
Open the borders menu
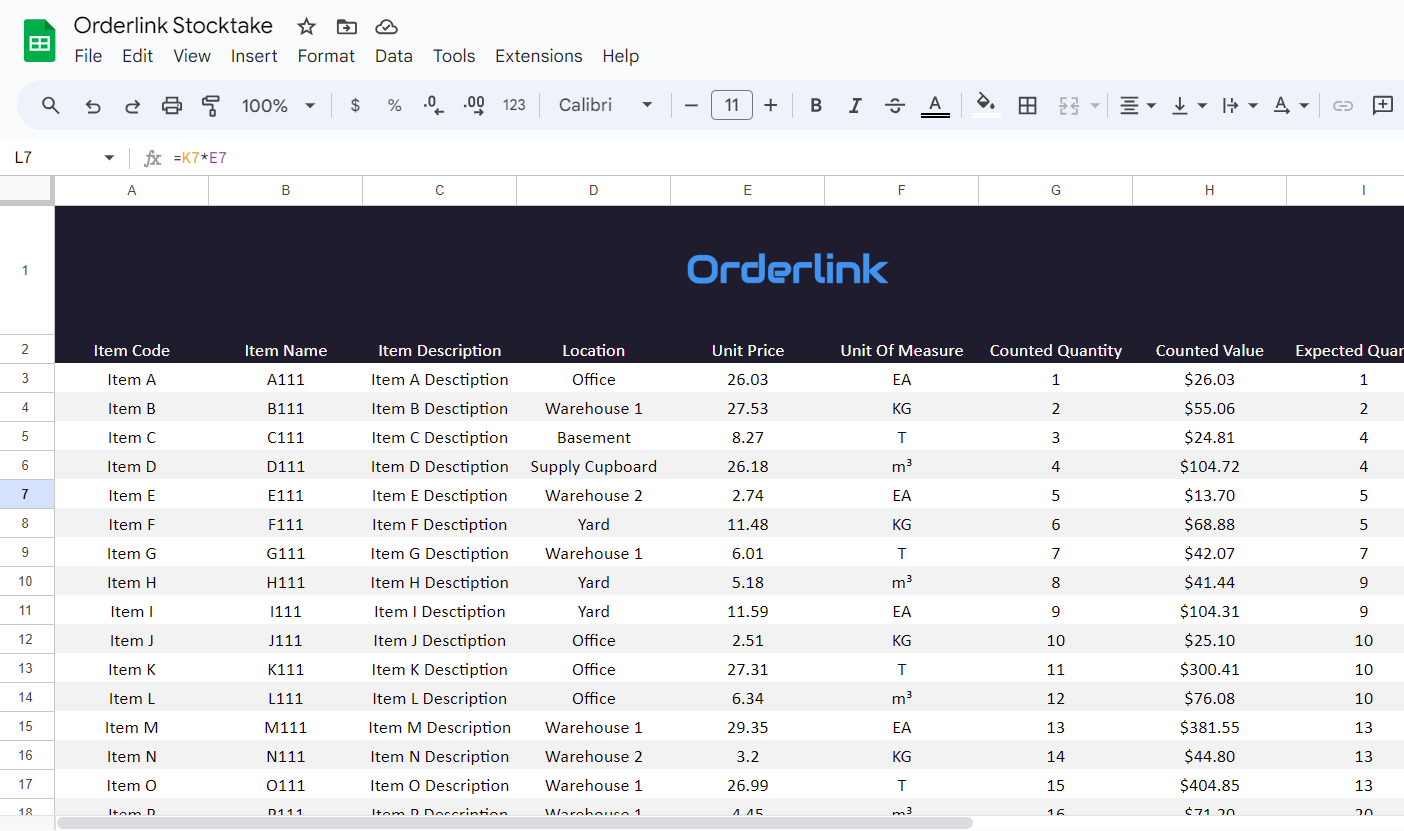tap(1027, 105)
